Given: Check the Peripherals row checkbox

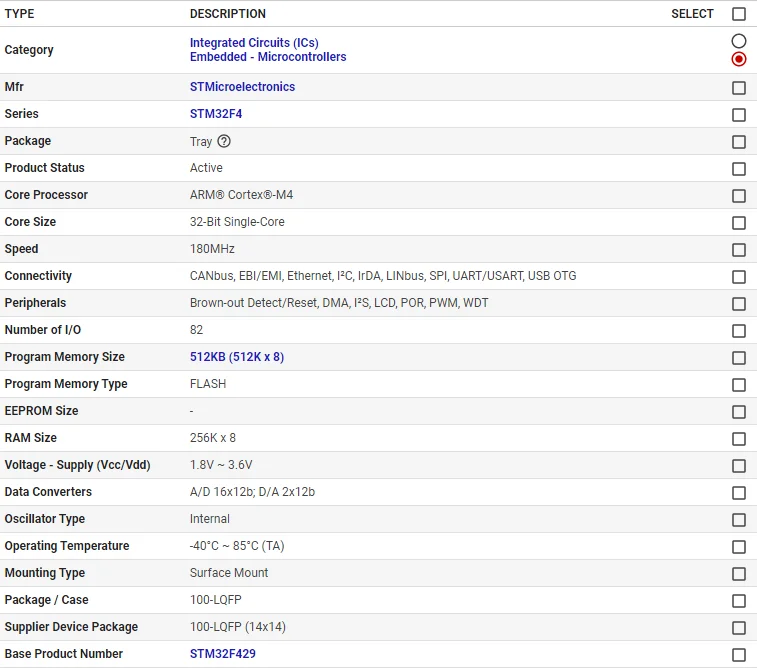Looking at the screenshot, I should point(739,304).
